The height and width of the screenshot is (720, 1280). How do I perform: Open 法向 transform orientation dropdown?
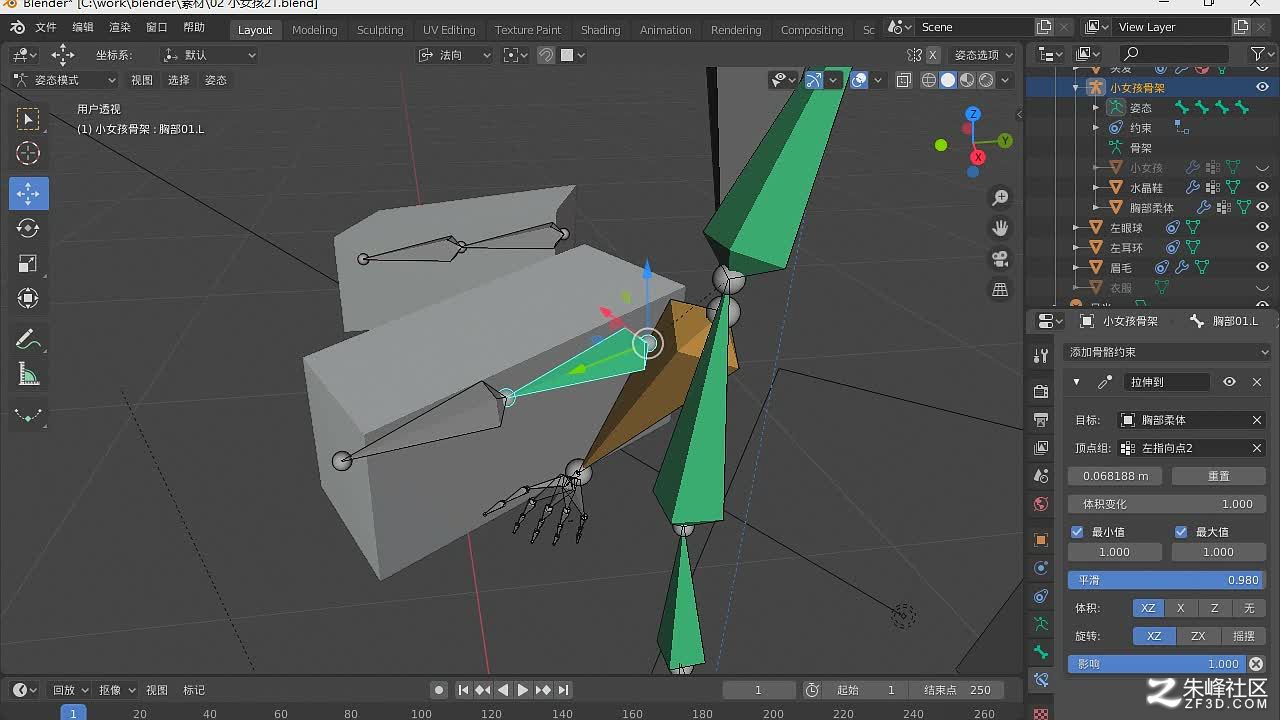pos(455,55)
